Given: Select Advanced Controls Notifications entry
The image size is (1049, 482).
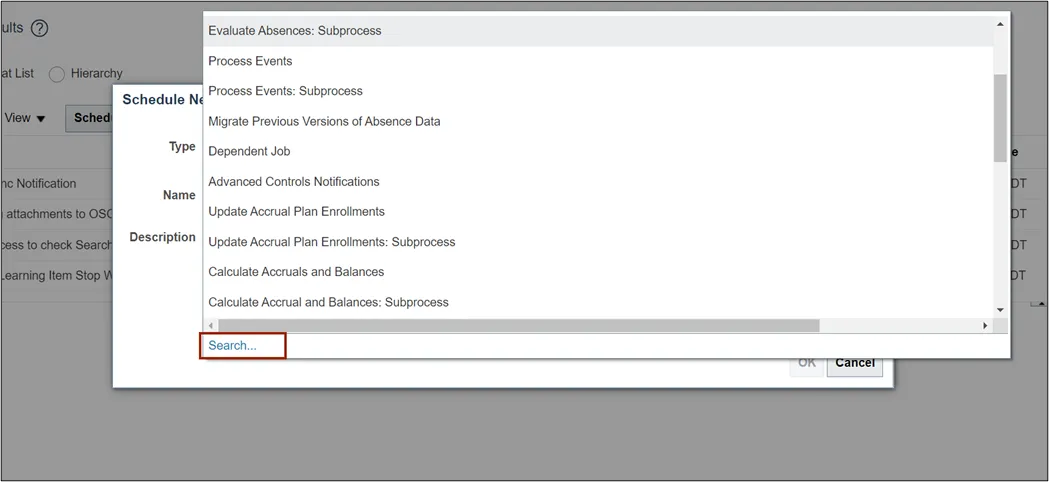Looking at the screenshot, I should [294, 182].
